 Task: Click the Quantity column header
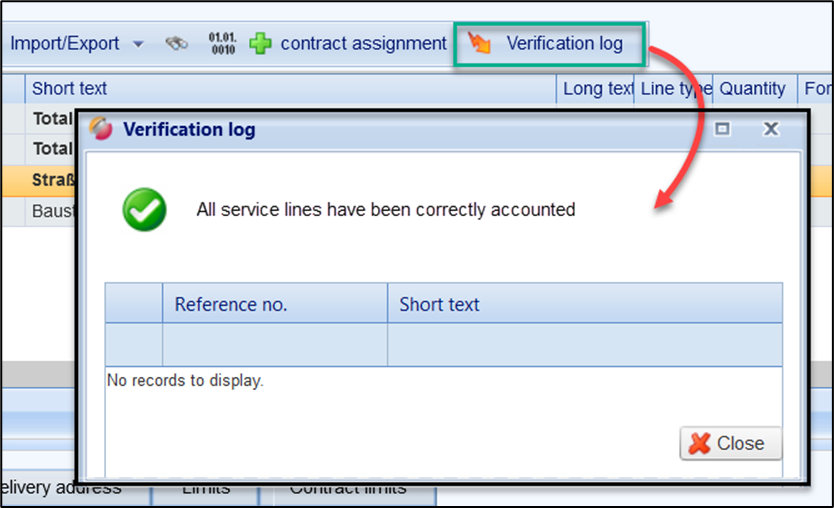tap(752, 89)
